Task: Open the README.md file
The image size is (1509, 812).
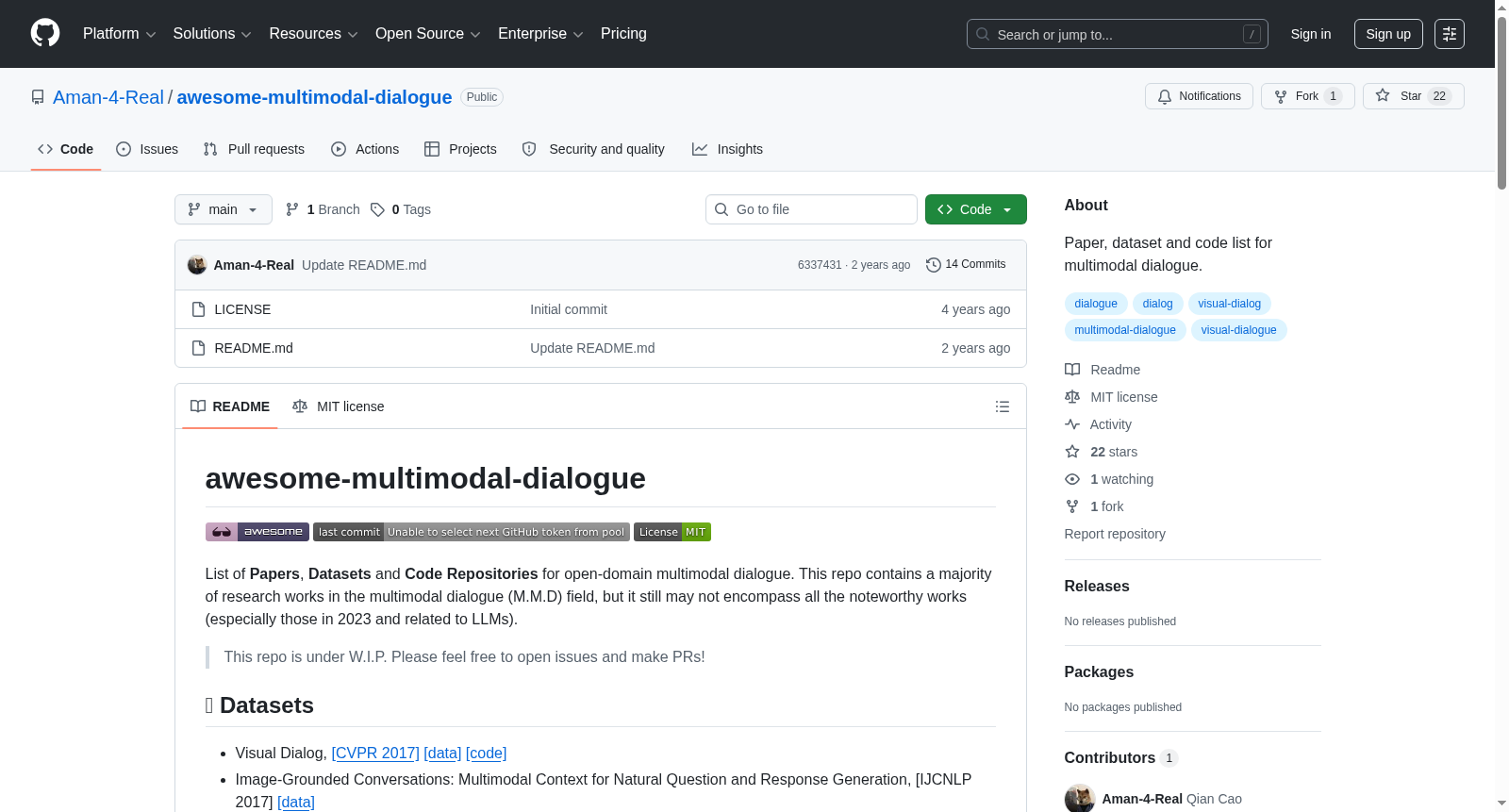Action: pyautogui.click(x=254, y=348)
